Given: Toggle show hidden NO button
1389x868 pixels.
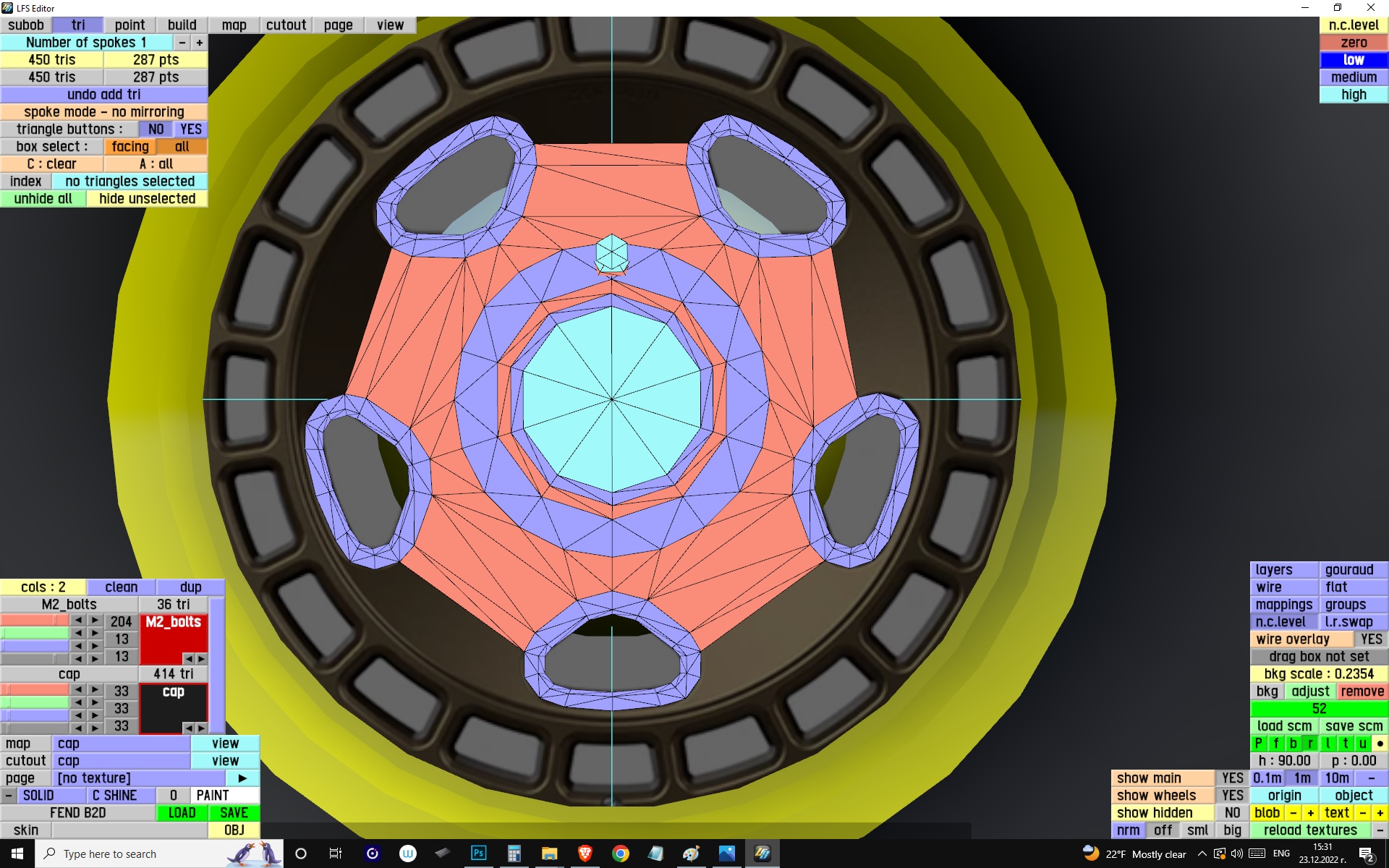Looking at the screenshot, I should point(1232,813).
